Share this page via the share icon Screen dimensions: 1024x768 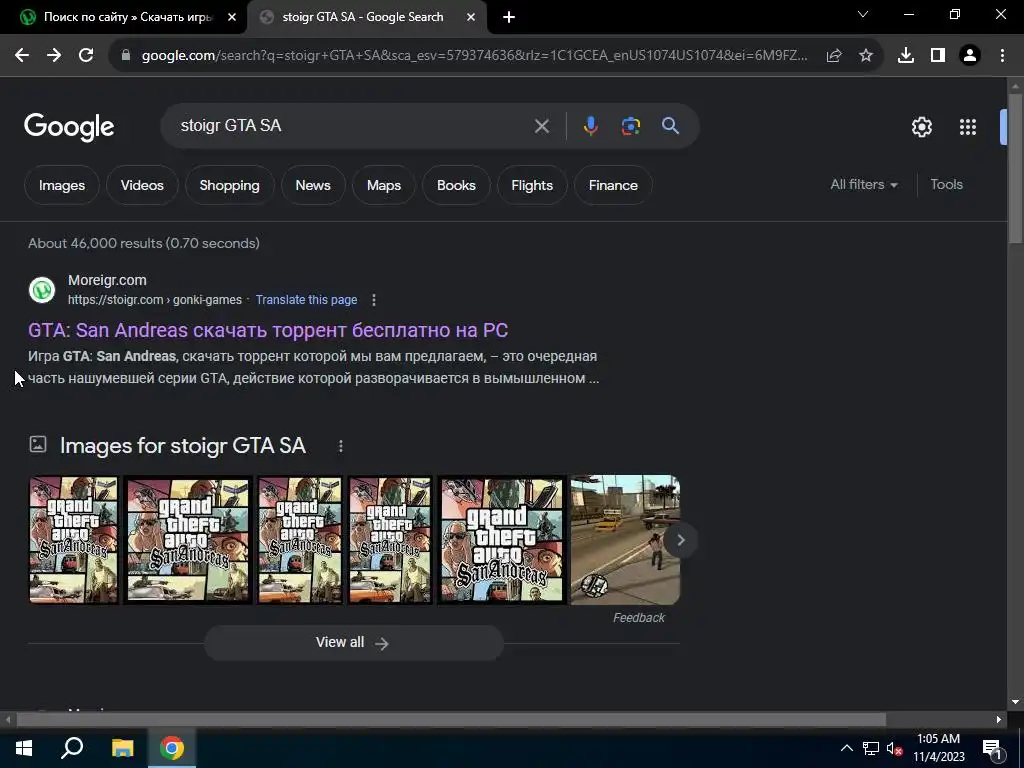pos(834,56)
